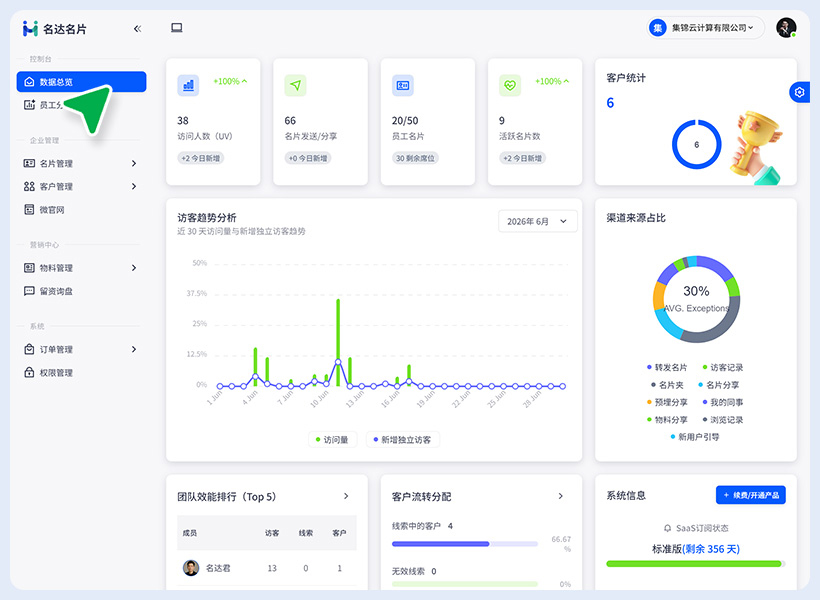The width and height of the screenshot is (820, 600).
Task: Toggle 预埋分享 legend entry
Action: [667, 402]
